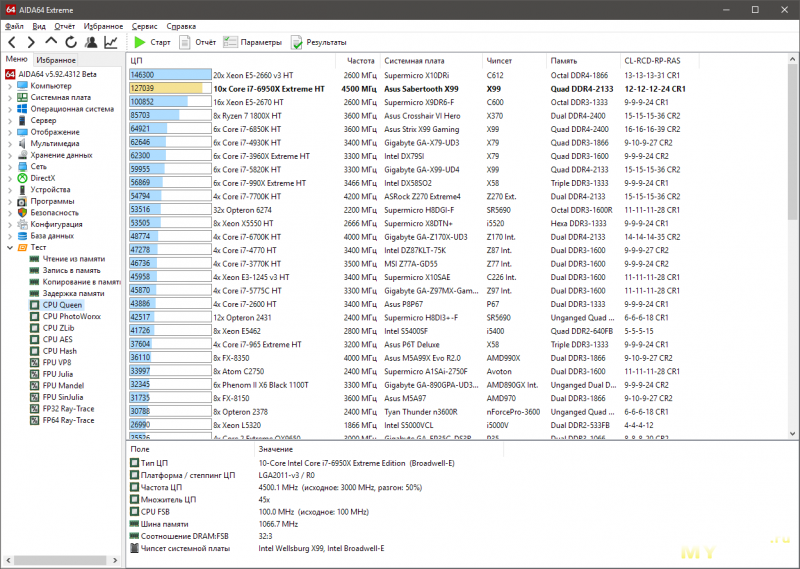Go up one level with Up arrow
800x569 pixels.
tap(51, 41)
